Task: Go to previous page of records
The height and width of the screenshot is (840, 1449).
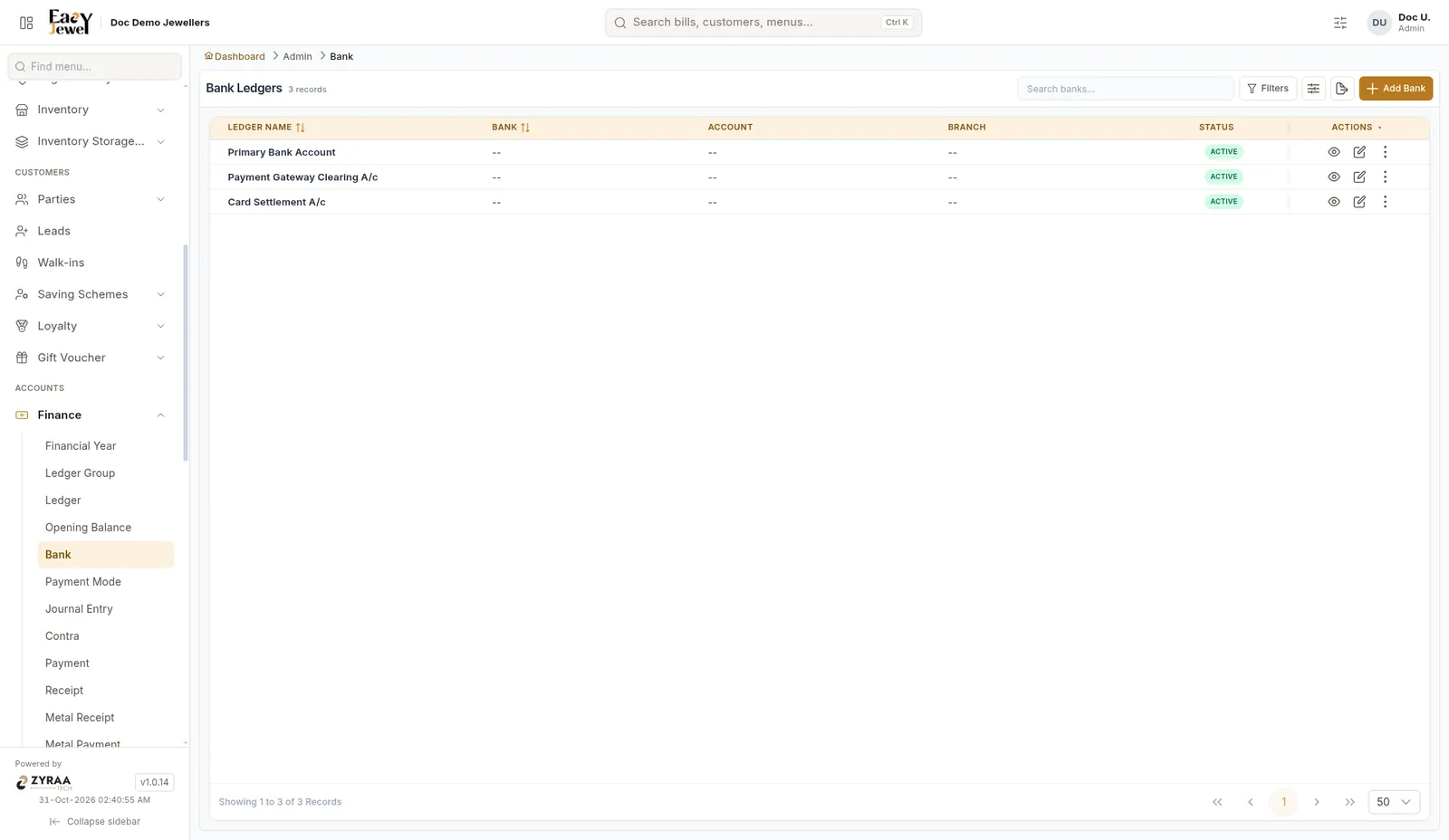Action: 1251,802
